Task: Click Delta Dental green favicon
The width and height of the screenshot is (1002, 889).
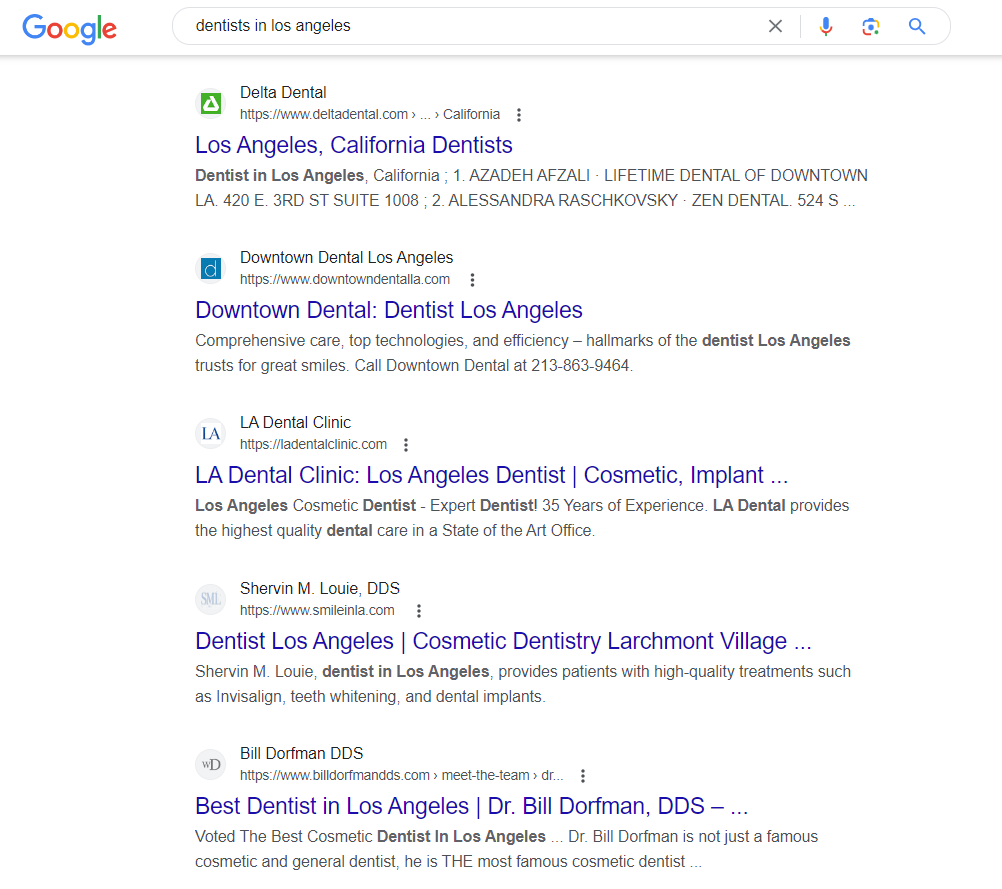Action: pyautogui.click(x=211, y=104)
